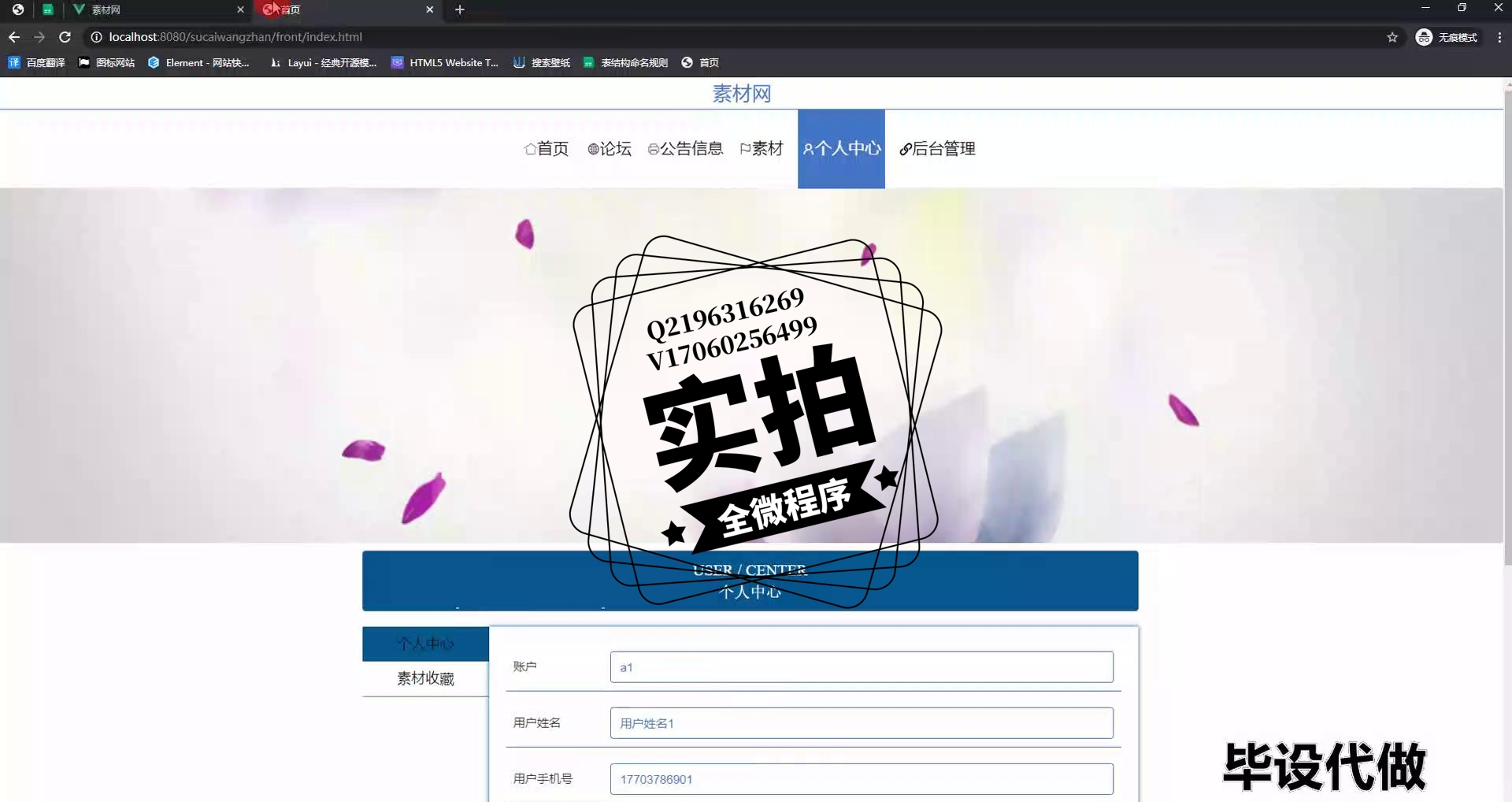
Task: Select the small green pinned tab
Action: pyautogui.click(x=48, y=9)
